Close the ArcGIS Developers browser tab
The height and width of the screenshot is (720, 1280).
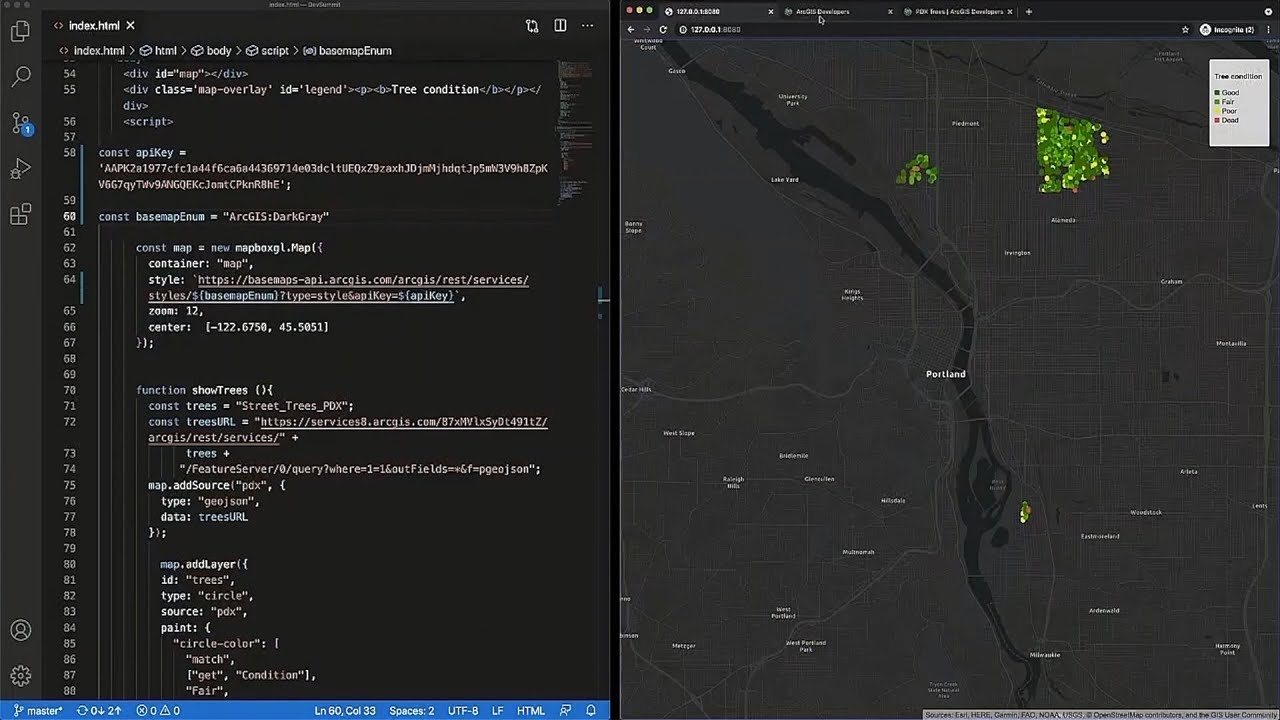coord(890,12)
